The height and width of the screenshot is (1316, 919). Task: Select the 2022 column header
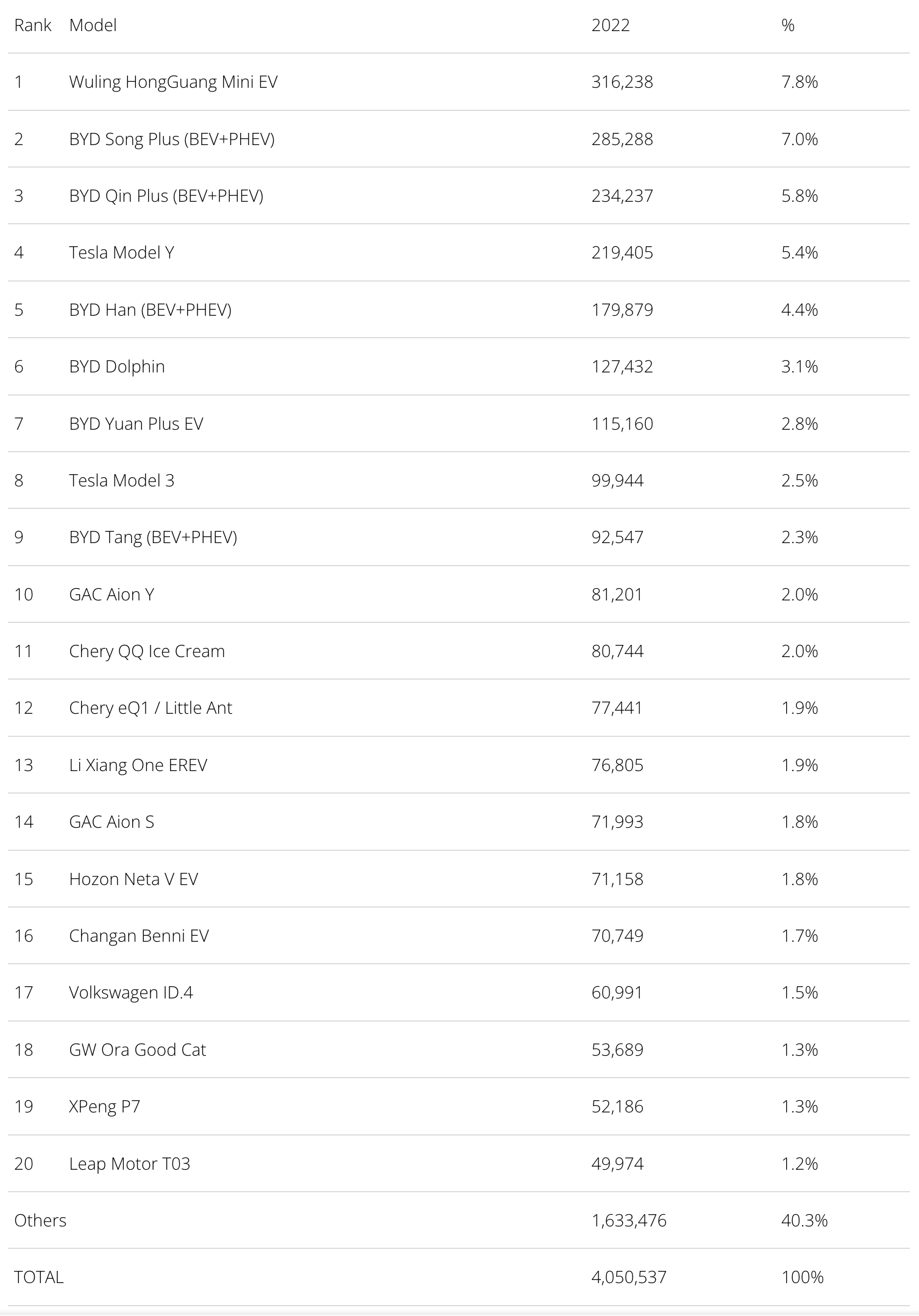[x=610, y=26]
